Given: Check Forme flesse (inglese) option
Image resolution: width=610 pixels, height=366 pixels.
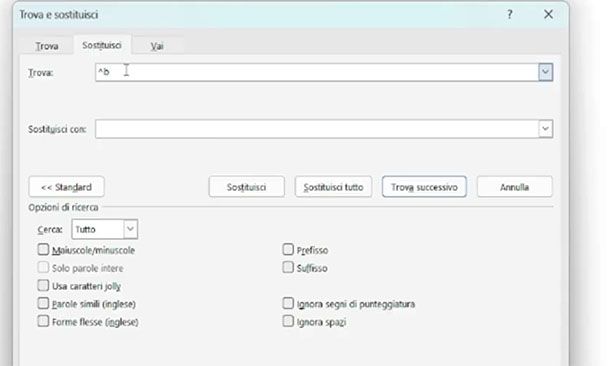Looking at the screenshot, I should 43,321.
